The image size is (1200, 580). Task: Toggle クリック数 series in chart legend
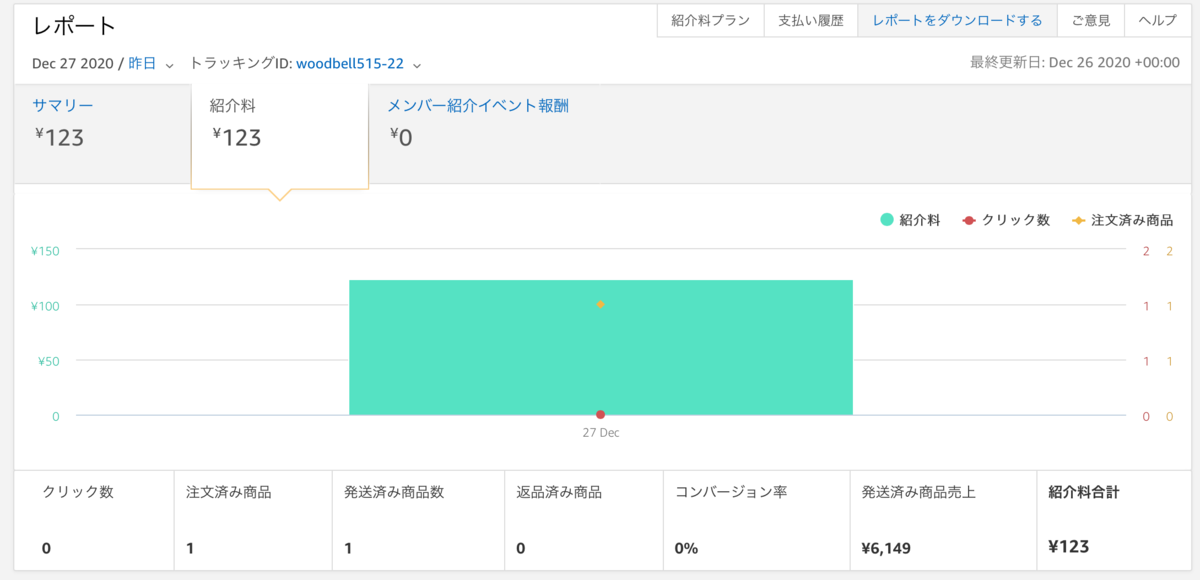[1006, 220]
